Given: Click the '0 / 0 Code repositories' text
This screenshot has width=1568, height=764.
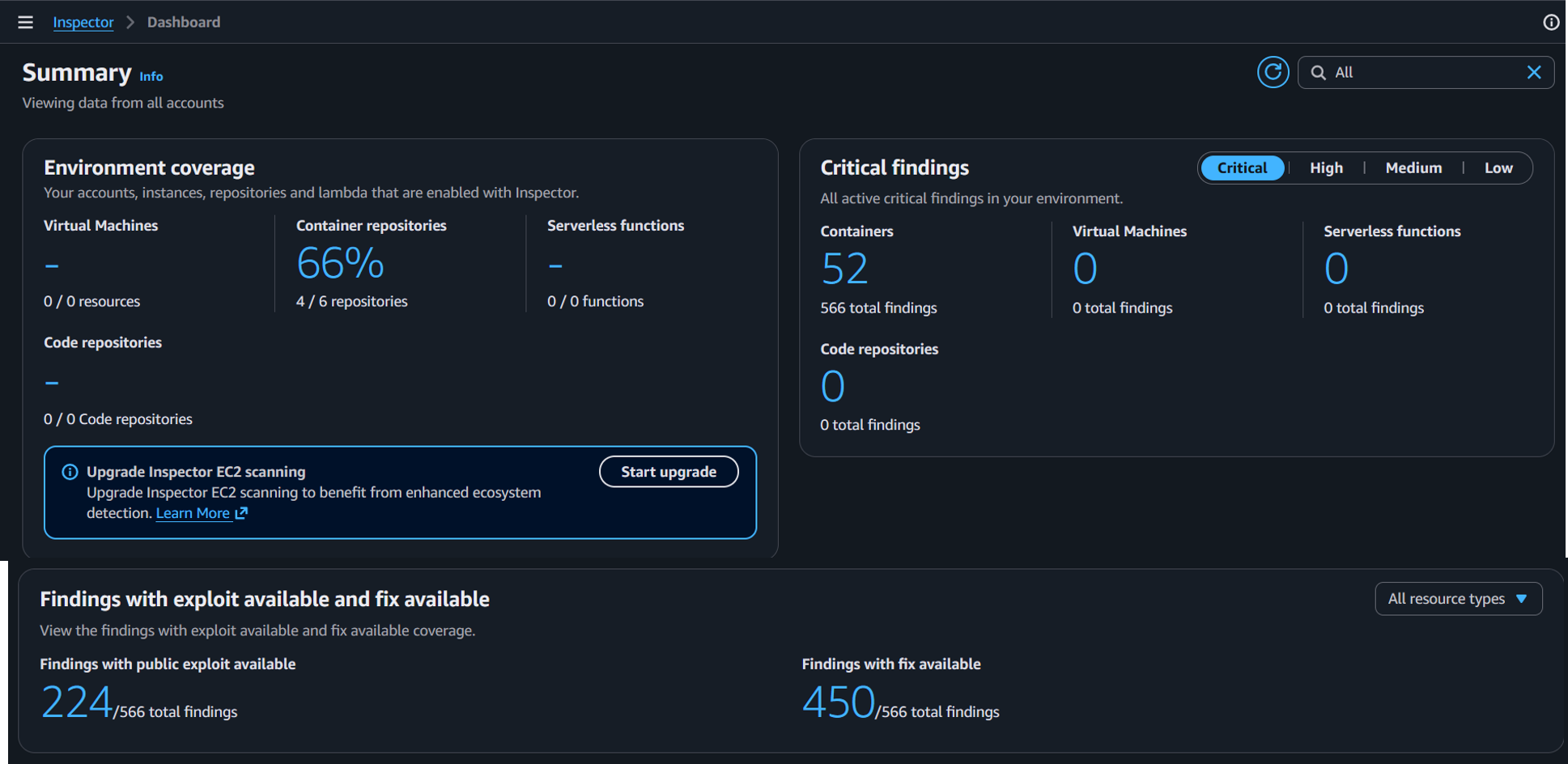Looking at the screenshot, I should 118,419.
